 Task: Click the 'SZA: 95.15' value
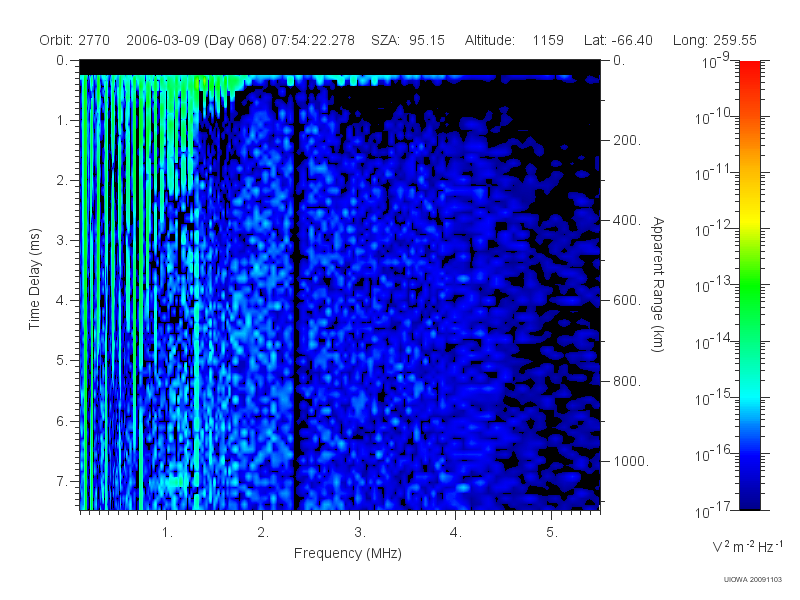click(408, 40)
